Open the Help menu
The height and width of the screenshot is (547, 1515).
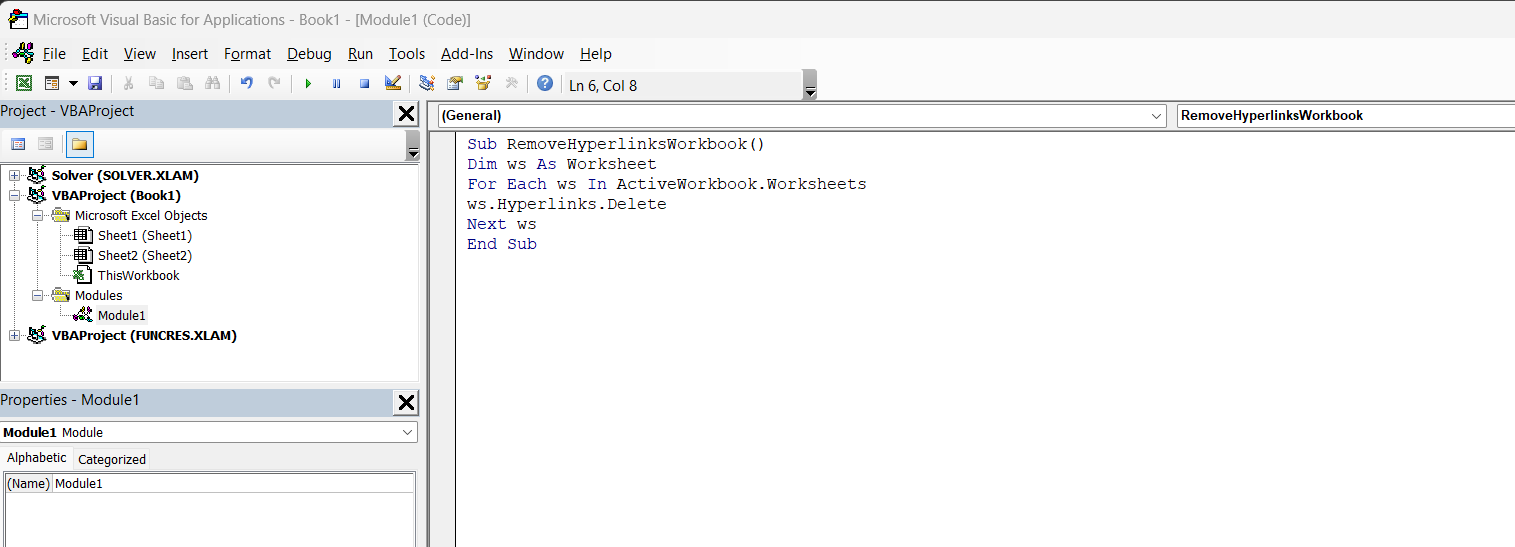pos(596,54)
